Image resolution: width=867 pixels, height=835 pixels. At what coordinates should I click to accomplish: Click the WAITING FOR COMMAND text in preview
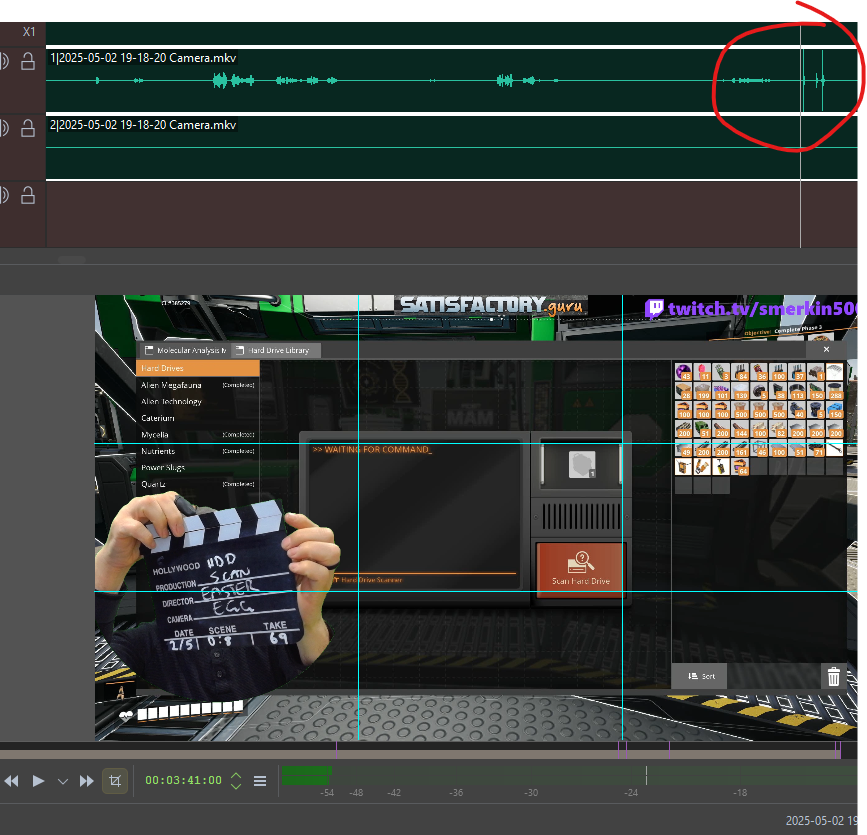tap(372, 450)
